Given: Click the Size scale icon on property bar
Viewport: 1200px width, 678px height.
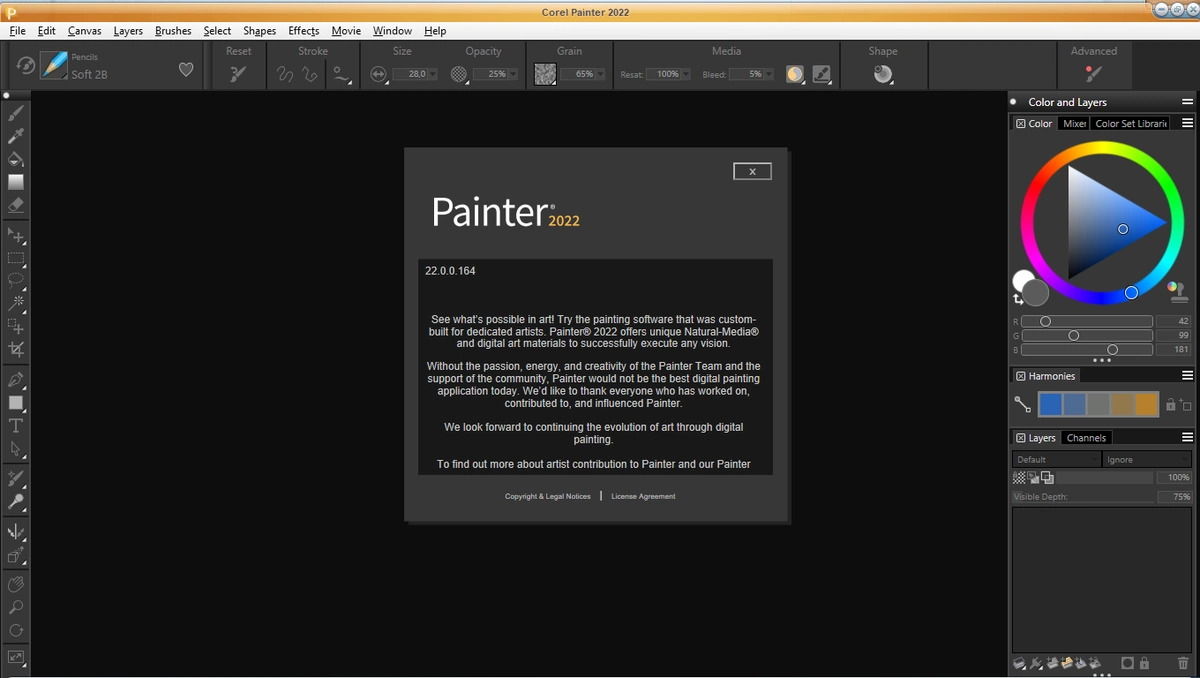Looking at the screenshot, I should pyautogui.click(x=378, y=74).
